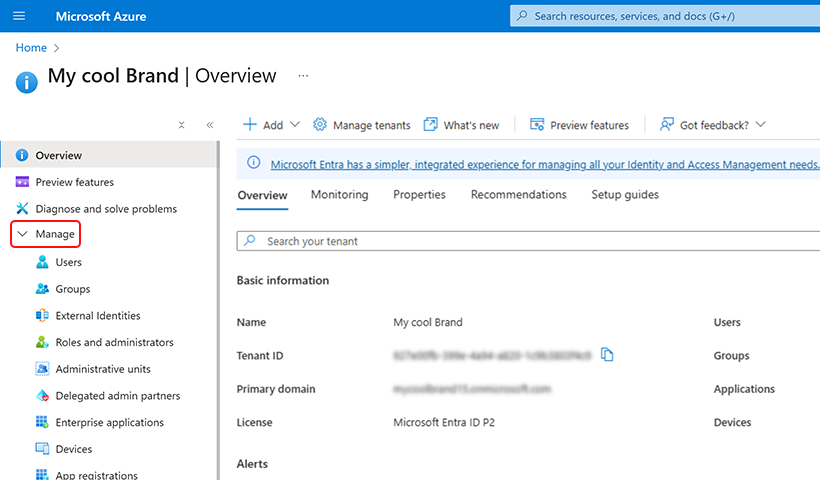The height and width of the screenshot is (480, 820).
Task: Click the Devices icon in the sidebar
Action: tap(42, 449)
